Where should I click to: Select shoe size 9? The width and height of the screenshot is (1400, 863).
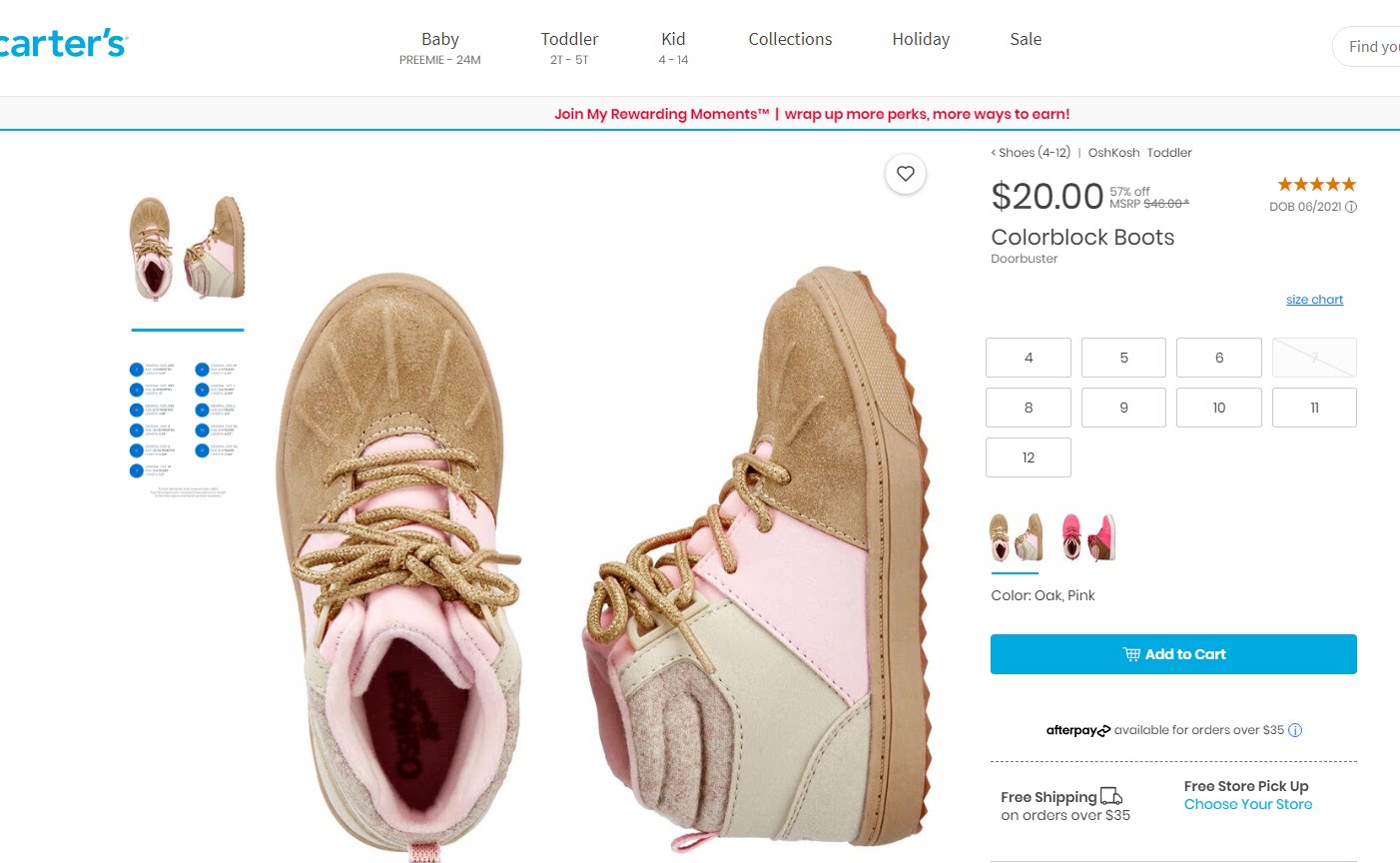click(x=1123, y=408)
